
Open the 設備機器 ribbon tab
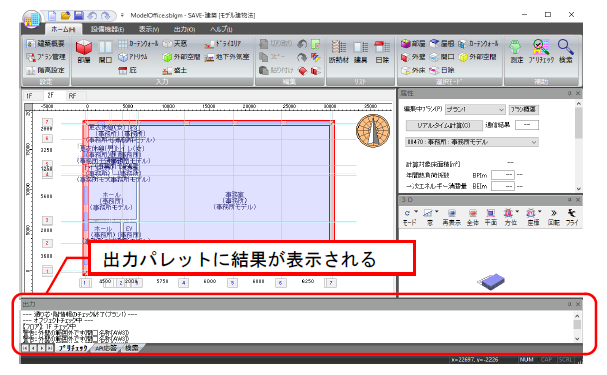point(107,29)
